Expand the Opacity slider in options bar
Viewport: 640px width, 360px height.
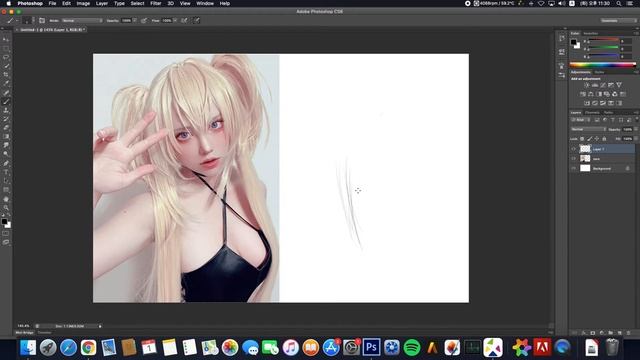135,20
